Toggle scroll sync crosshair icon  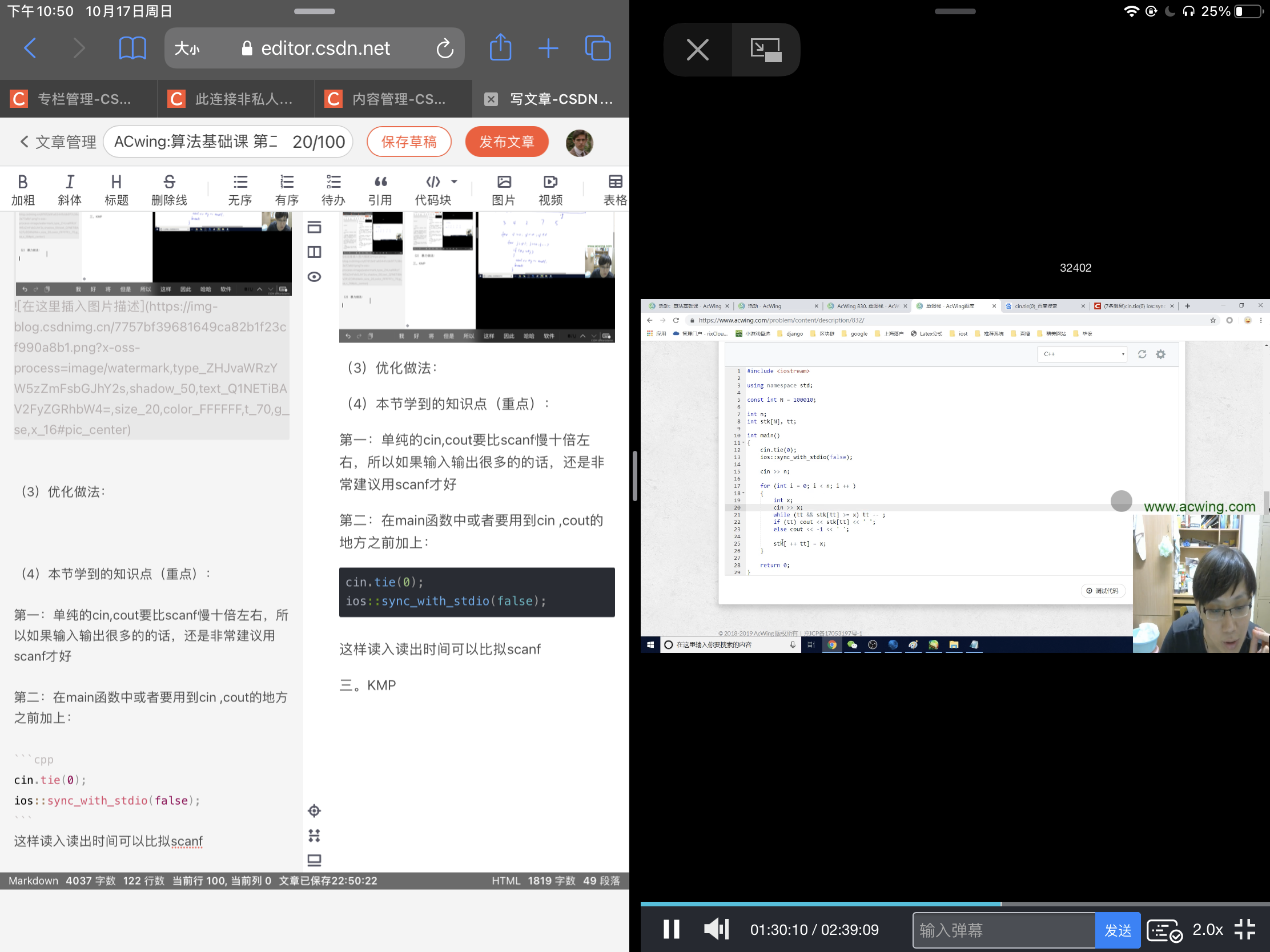314,811
